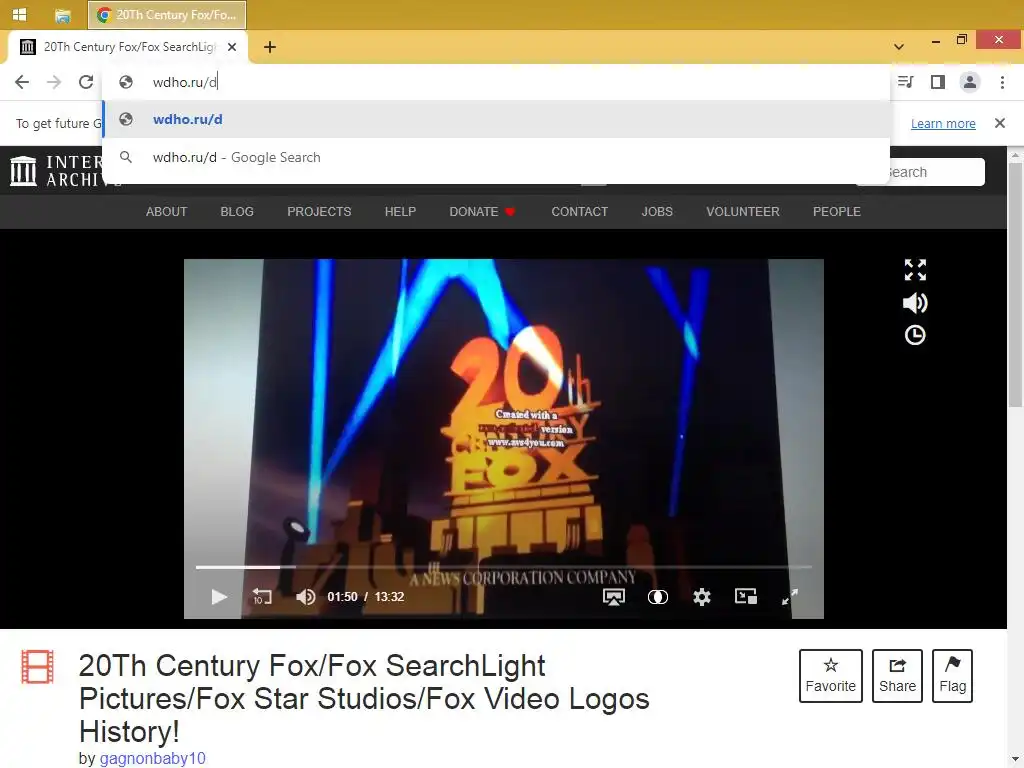
Task: Close the 20Th Century Fox browser tab
Action: tap(232, 47)
